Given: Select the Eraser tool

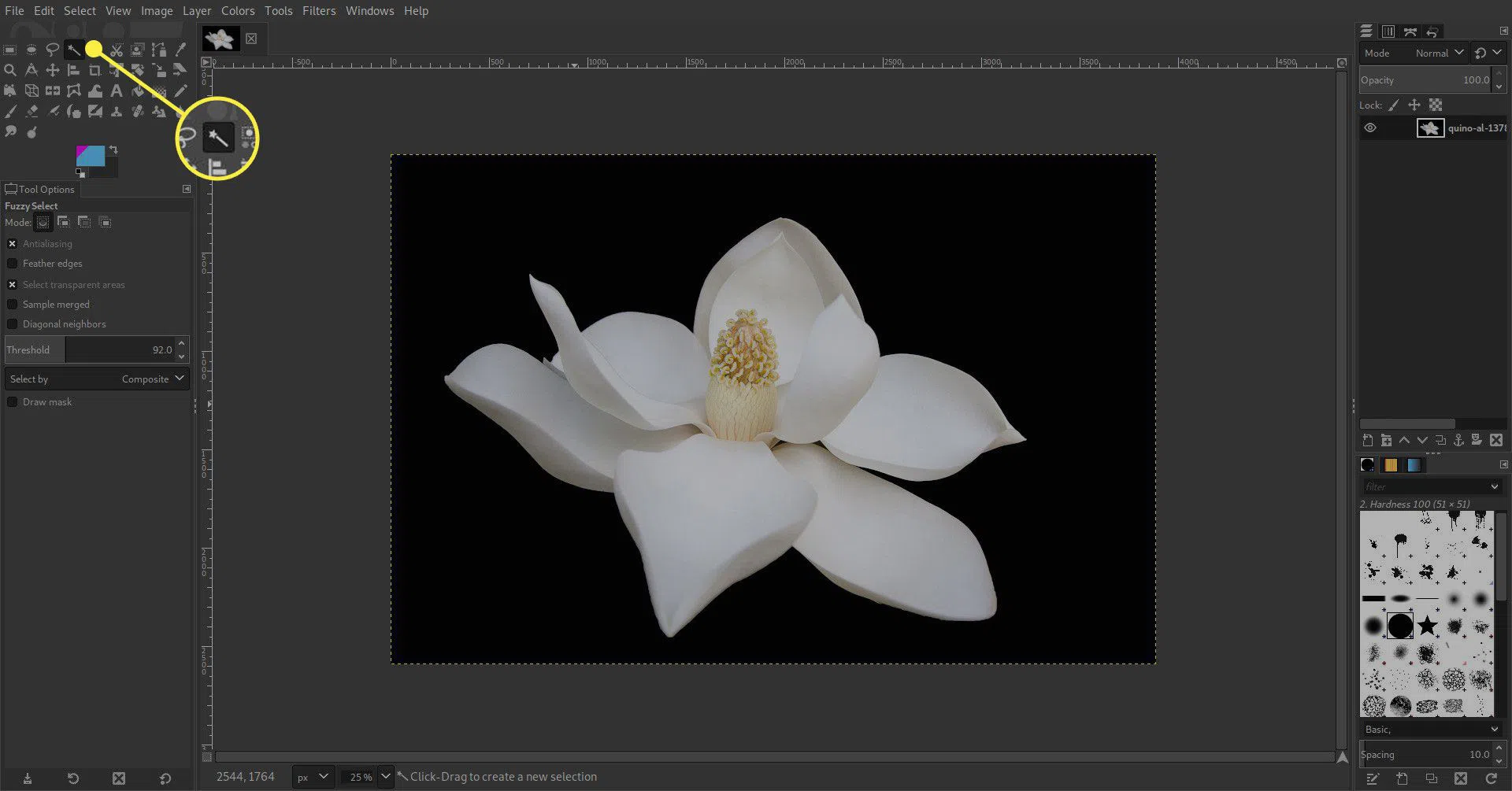Looking at the screenshot, I should (x=31, y=111).
